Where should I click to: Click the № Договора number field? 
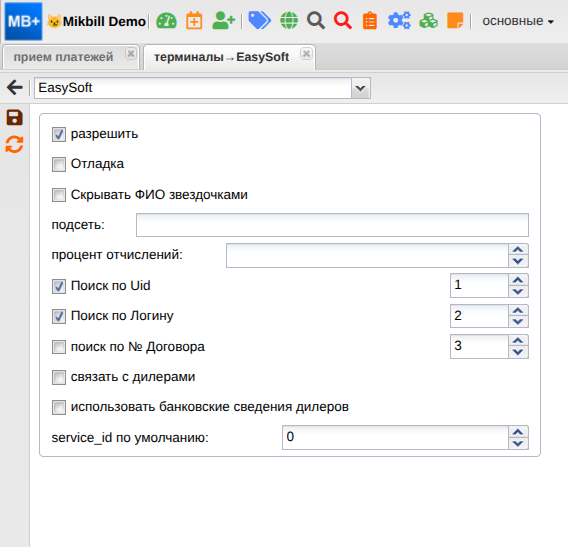[x=479, y=347]
